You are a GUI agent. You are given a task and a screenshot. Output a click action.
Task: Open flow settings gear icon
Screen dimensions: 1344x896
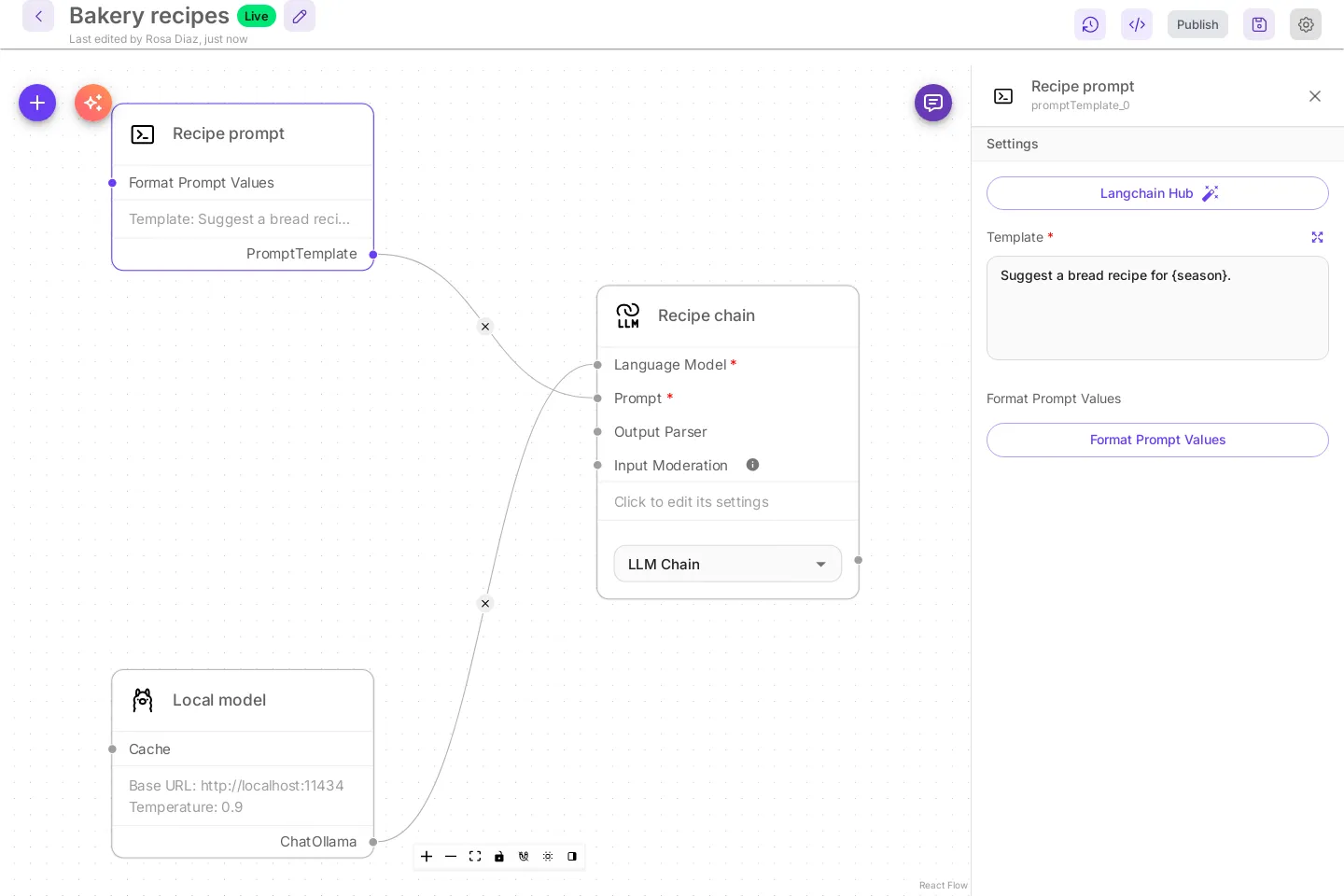1306,24
